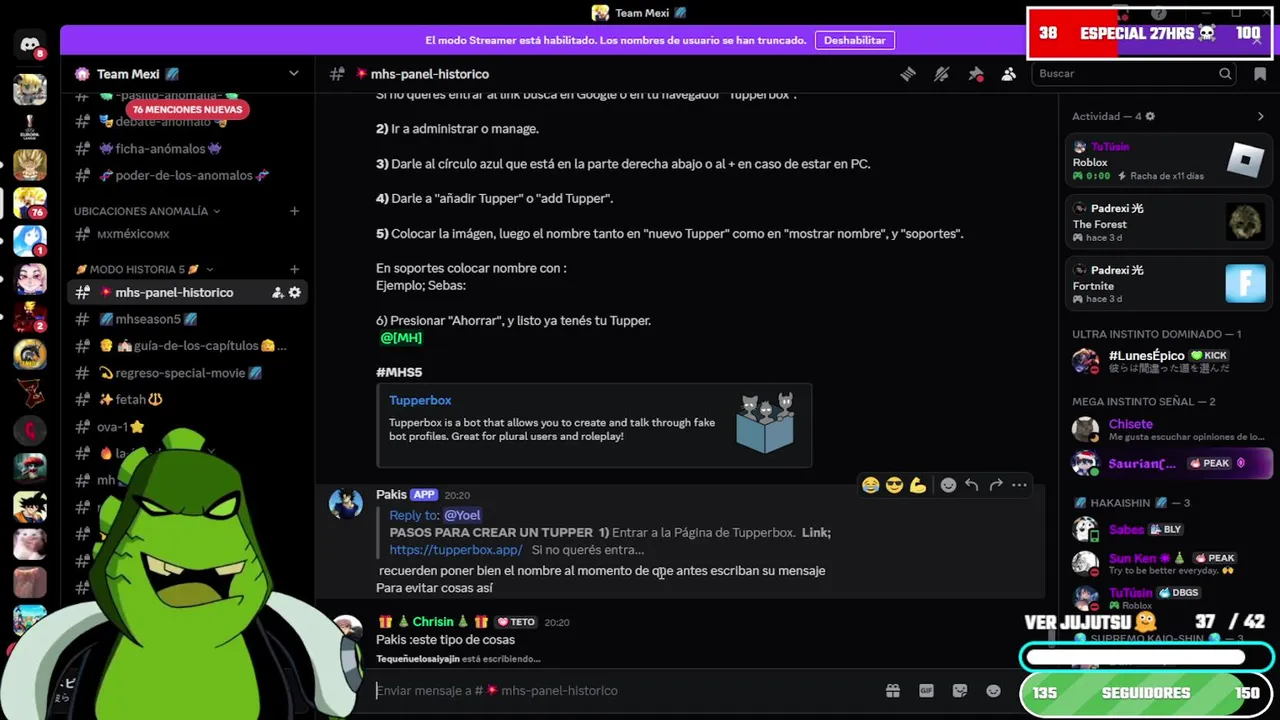Open the gift icon in message bar

[x=893, y=691]
